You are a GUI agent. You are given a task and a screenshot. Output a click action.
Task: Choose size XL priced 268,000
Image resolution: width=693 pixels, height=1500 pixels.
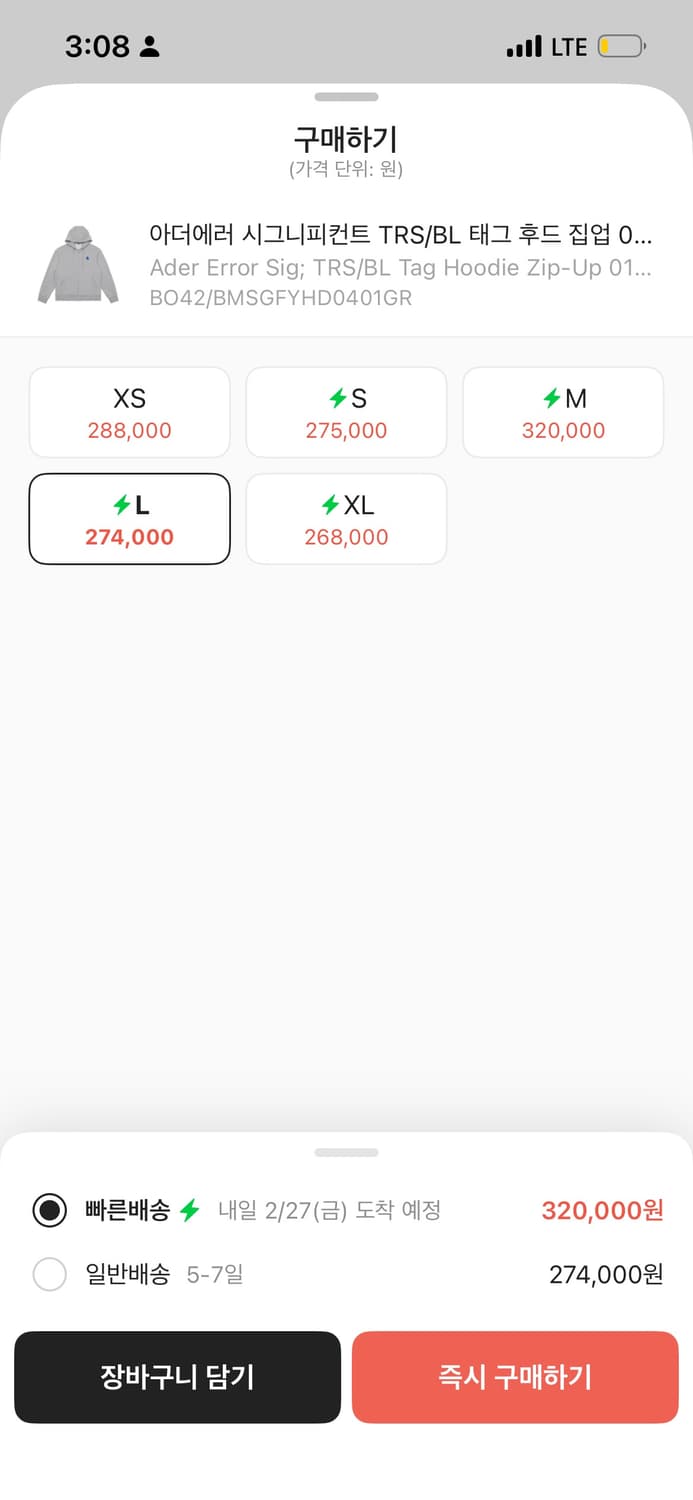pos(346,519)
